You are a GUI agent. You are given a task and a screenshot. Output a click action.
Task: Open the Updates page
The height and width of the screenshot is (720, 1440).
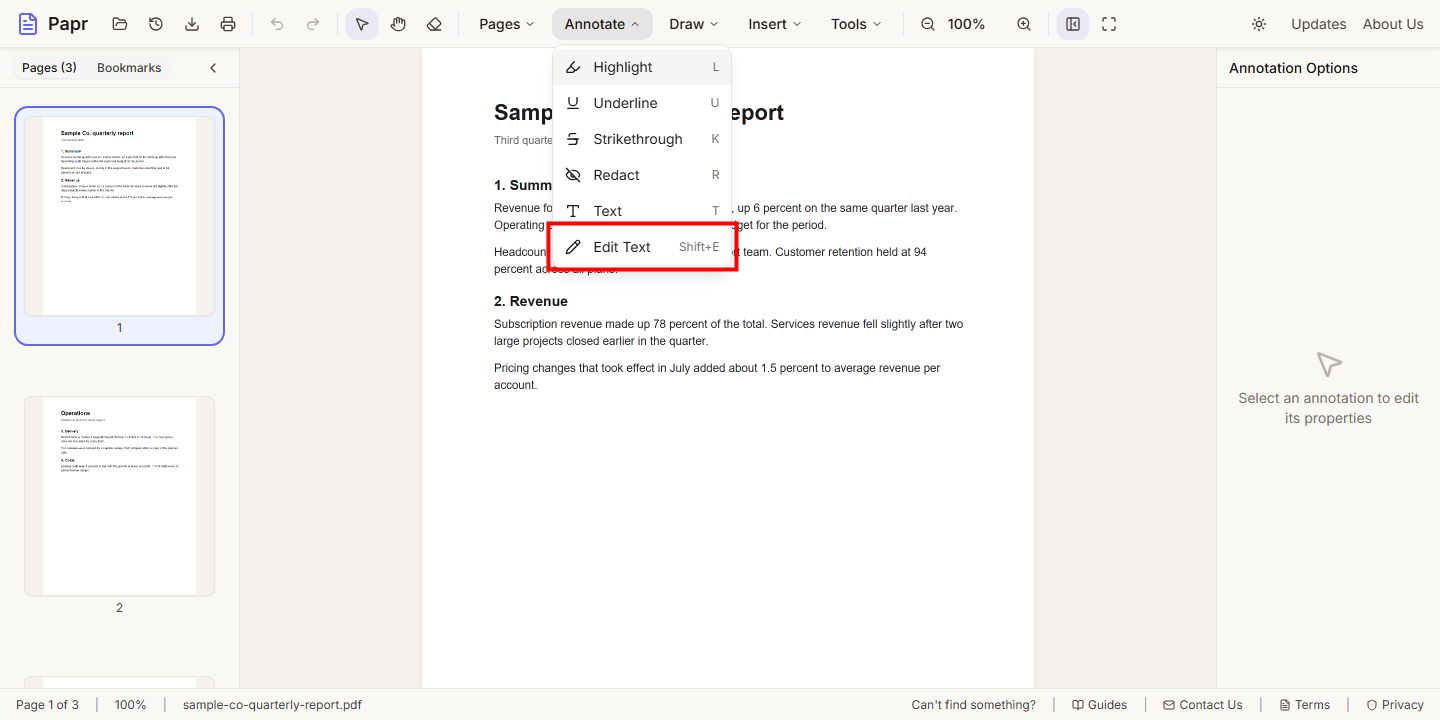coord(1319,24)
